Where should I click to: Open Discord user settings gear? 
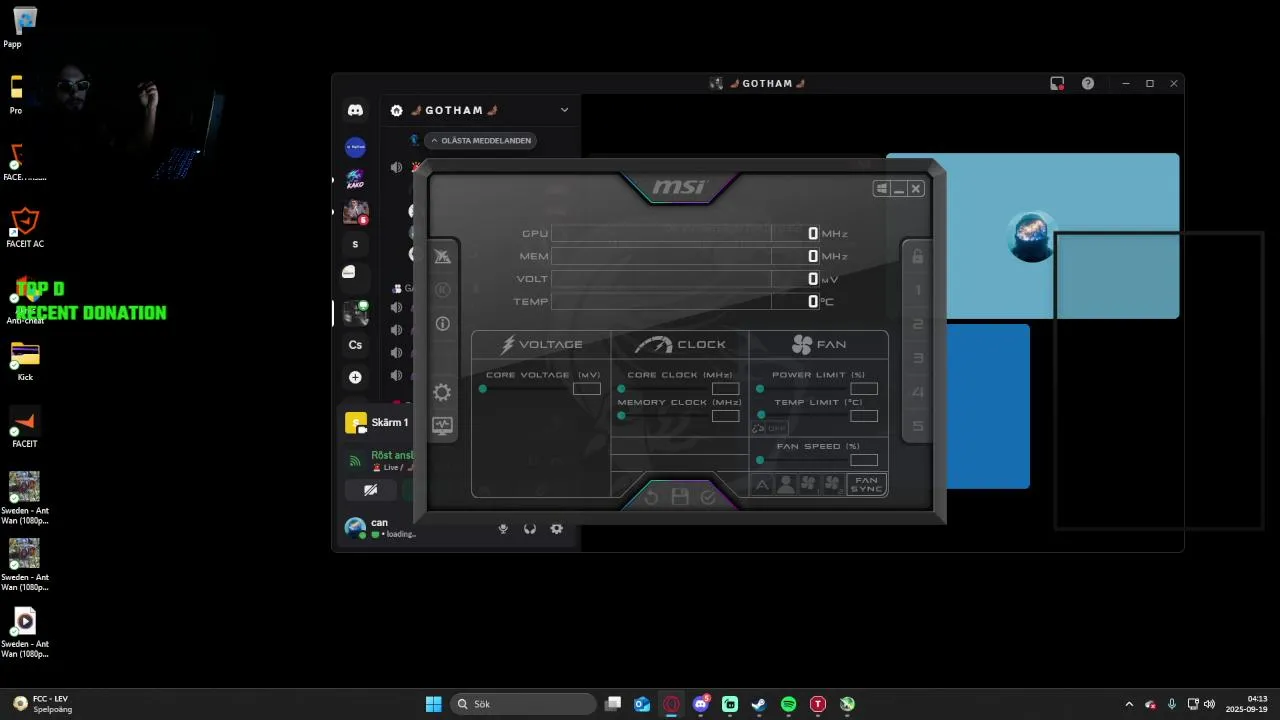(x=557, y=529)
